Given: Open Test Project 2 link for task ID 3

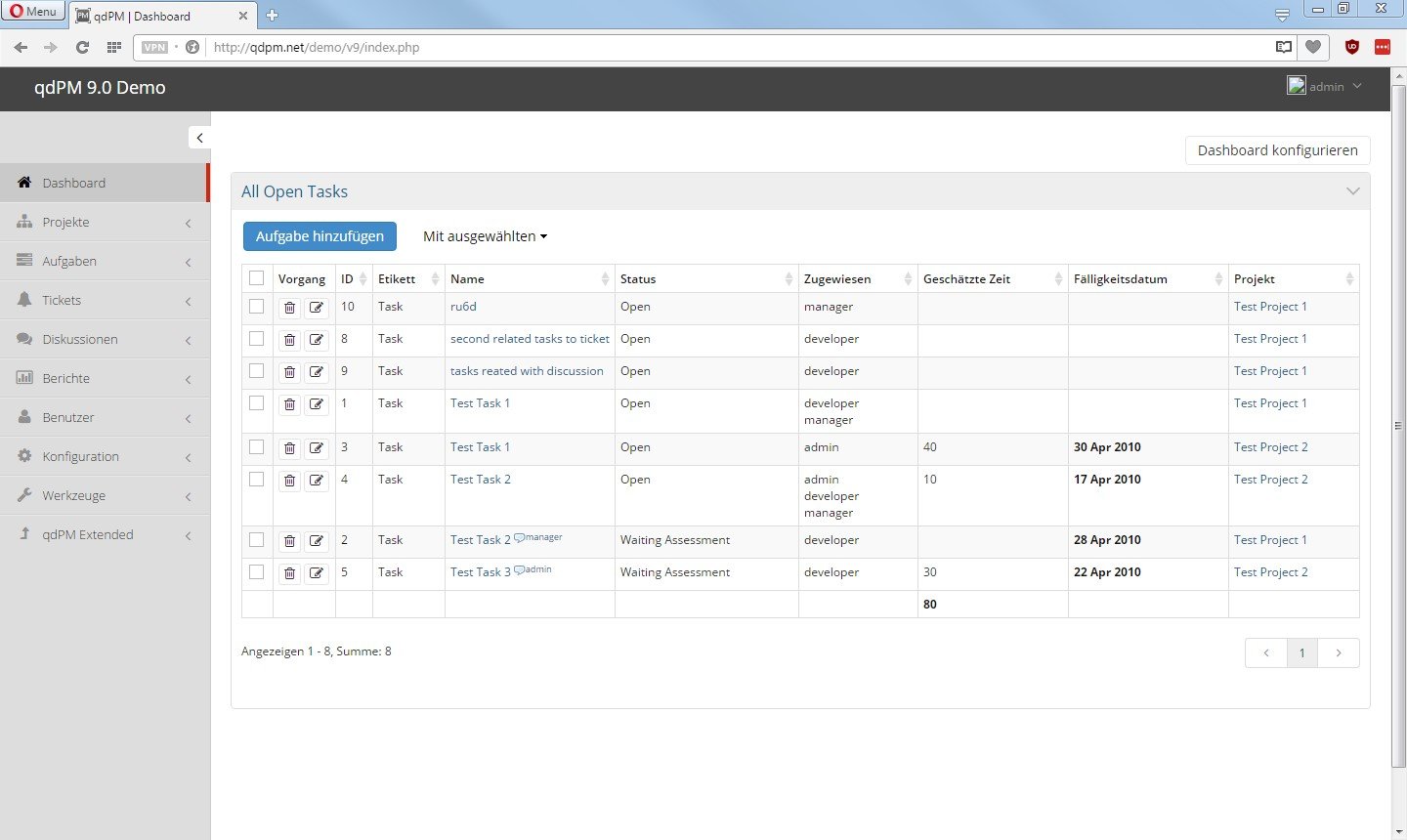Looking at the screenshot, I should click(1270, 447).
